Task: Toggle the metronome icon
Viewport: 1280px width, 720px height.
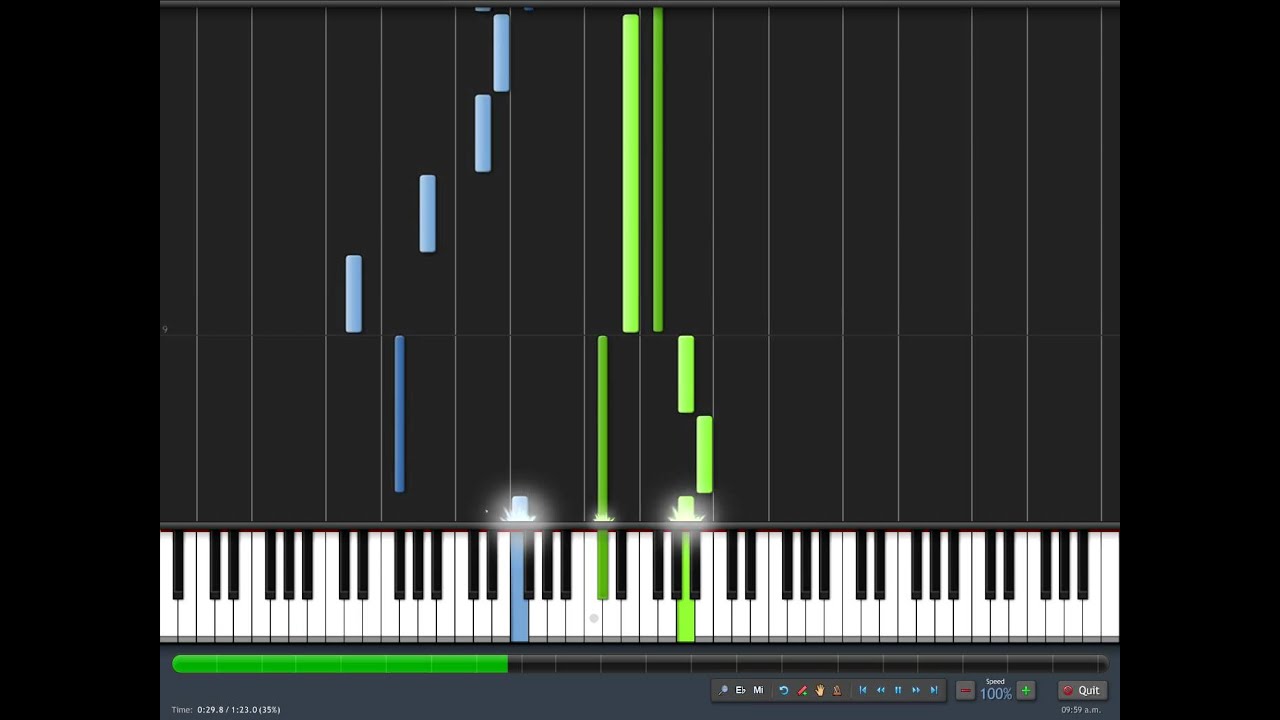Action: tap(837, 690)
